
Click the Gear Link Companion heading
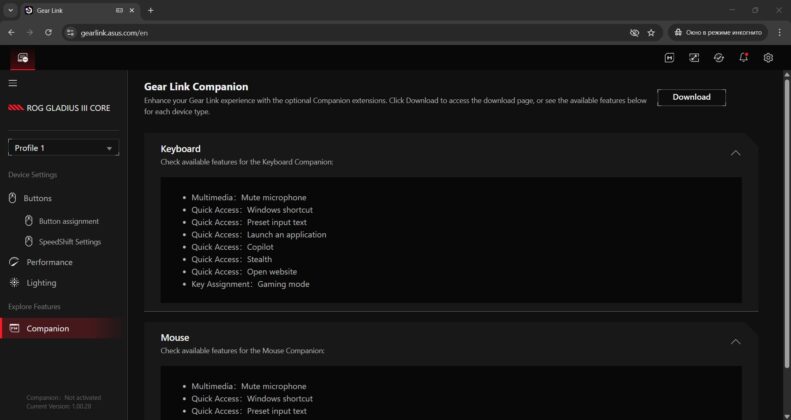point(196,87)
